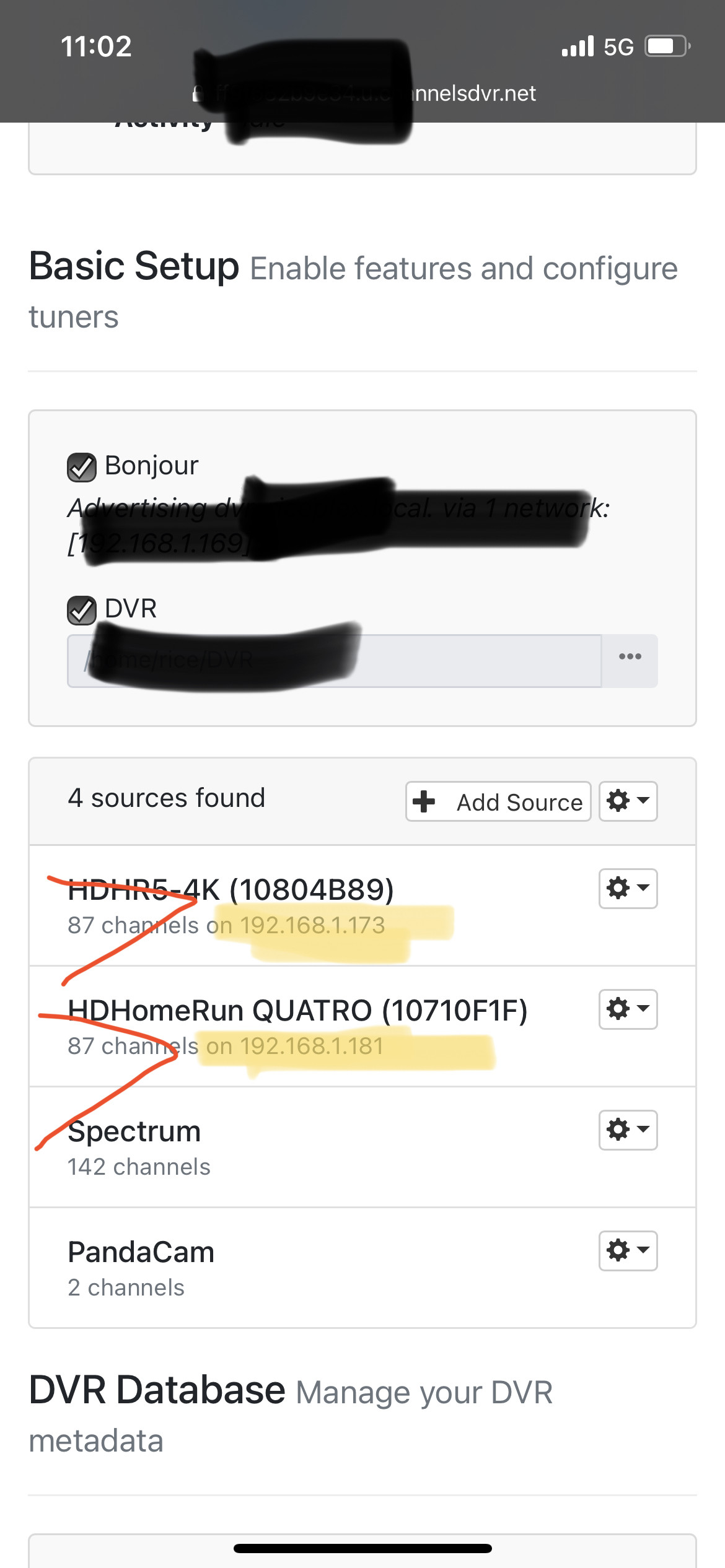Open the sources header gear dropdown

(x=628, y=801)
